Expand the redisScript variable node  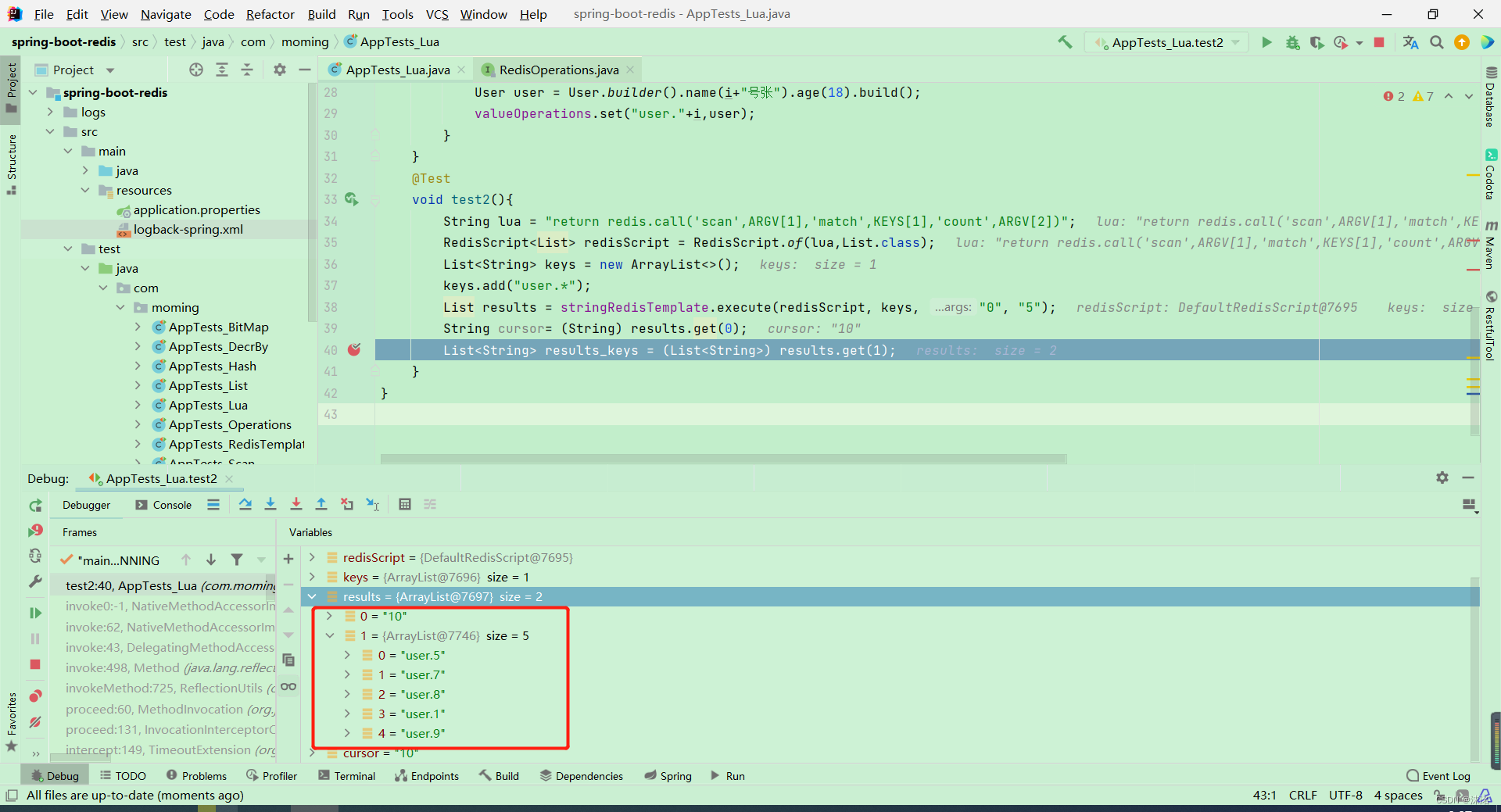312,557
